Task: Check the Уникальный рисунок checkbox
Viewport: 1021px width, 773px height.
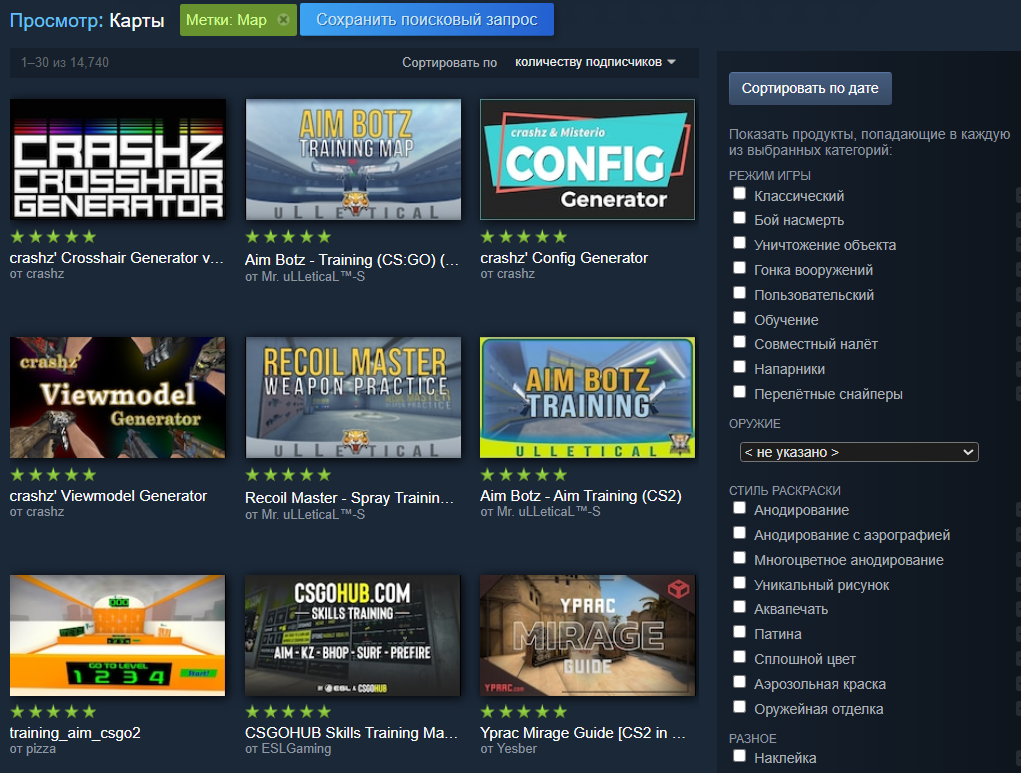Action: pyautogui.click(x=739, y=582)
